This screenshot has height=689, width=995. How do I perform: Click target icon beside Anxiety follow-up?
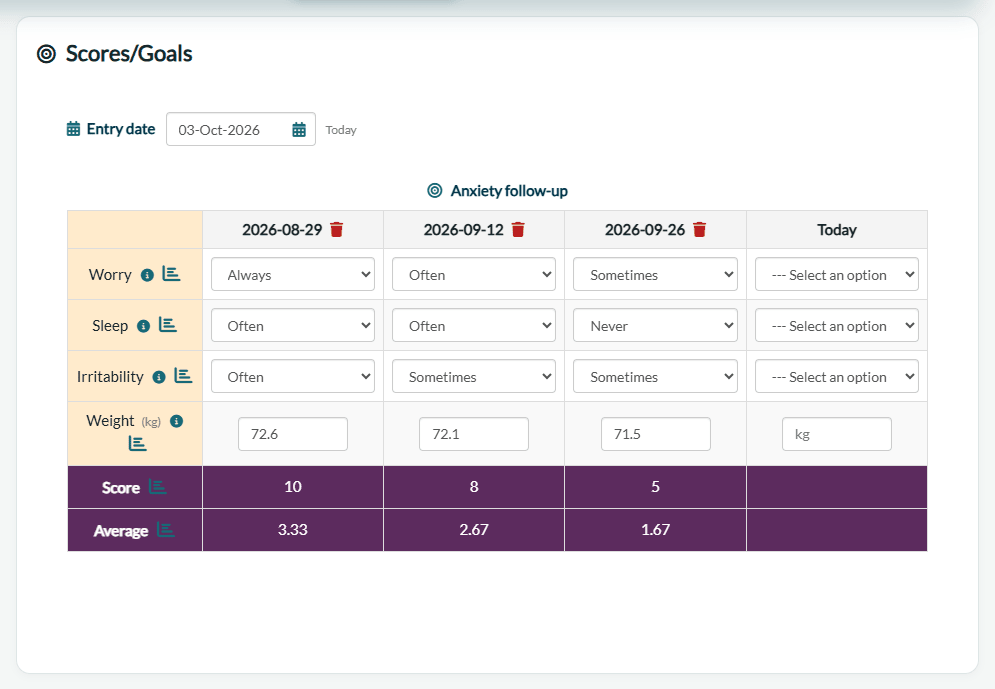(x=435, y=190)
